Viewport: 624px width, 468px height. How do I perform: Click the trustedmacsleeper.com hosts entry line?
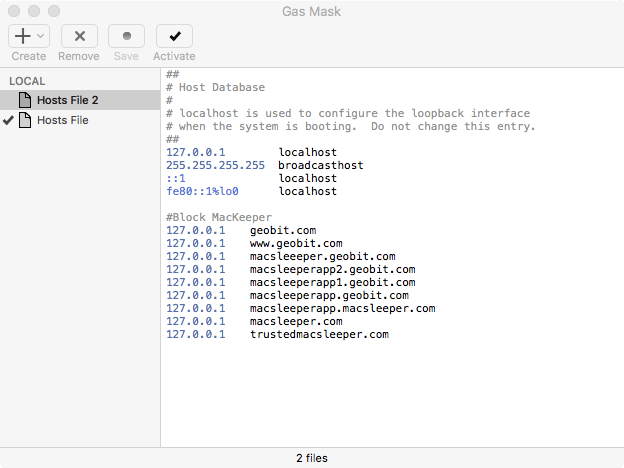point(277,334)
